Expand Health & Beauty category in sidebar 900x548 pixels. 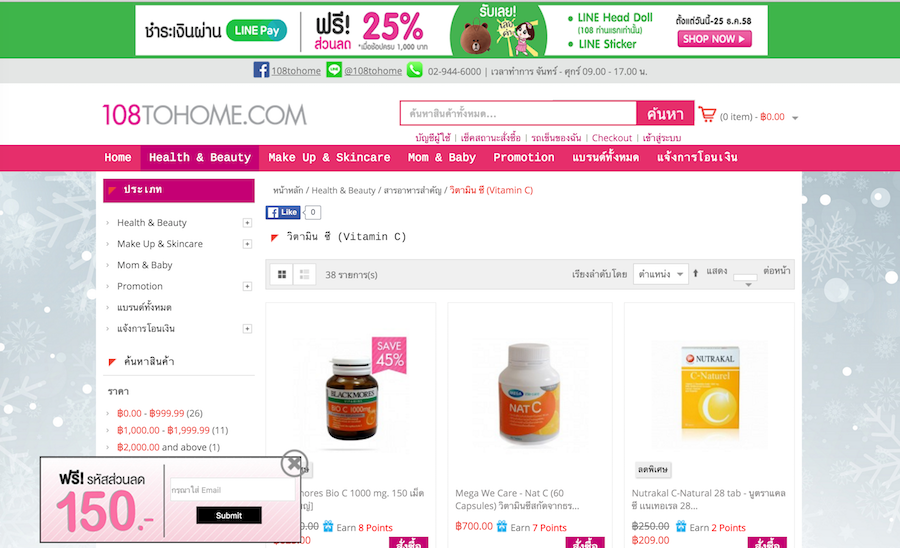[247, 223]
